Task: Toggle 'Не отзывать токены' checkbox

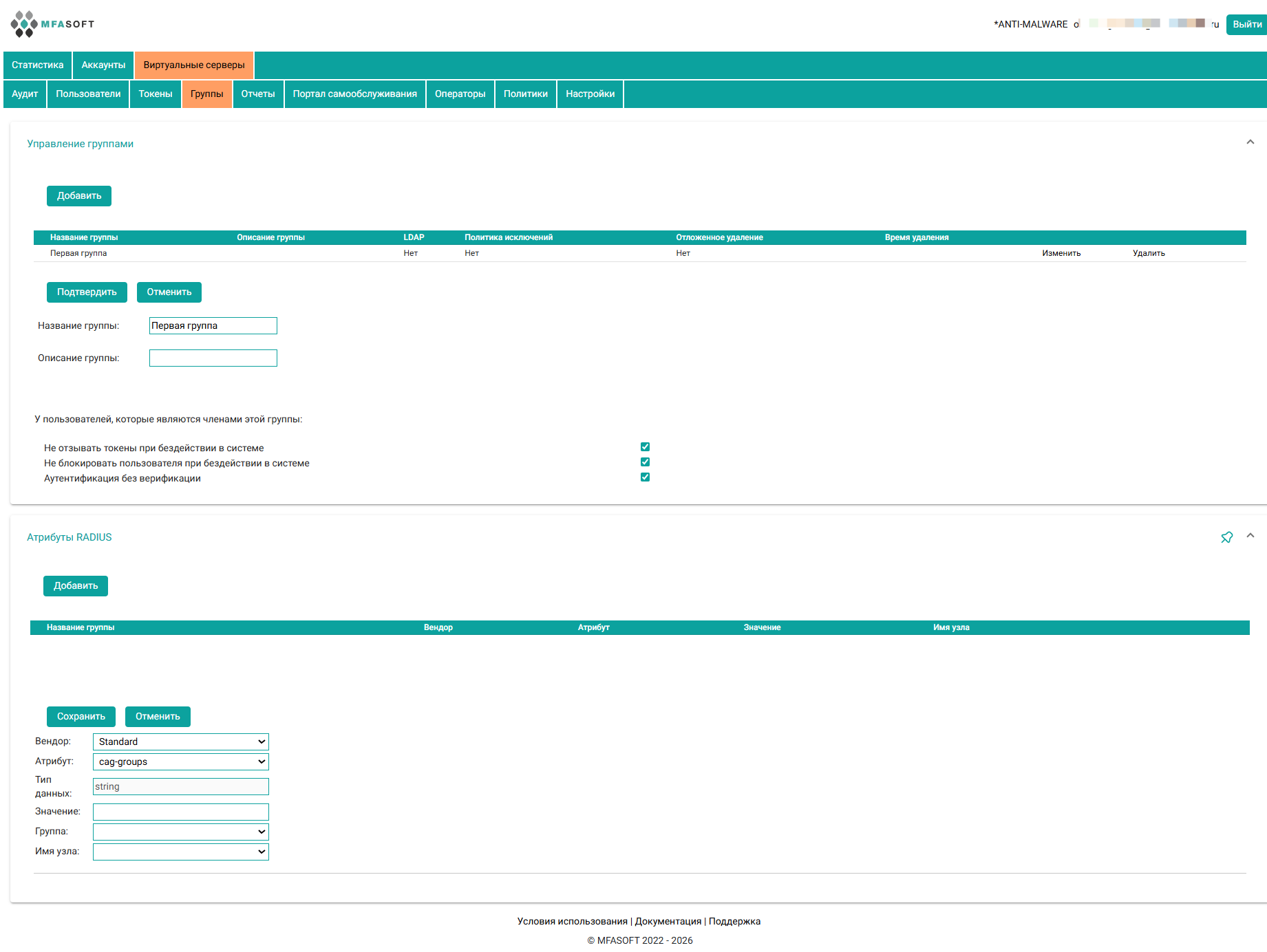Action: click(x=645, y=447)
